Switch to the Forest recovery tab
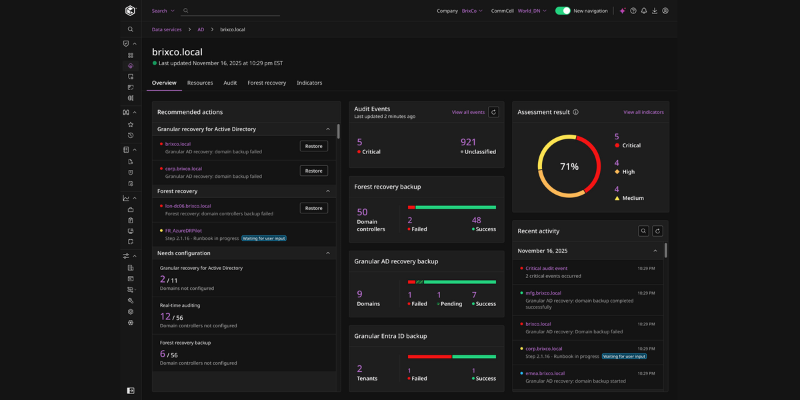The image size is (800, 400). tap(268, 83)
